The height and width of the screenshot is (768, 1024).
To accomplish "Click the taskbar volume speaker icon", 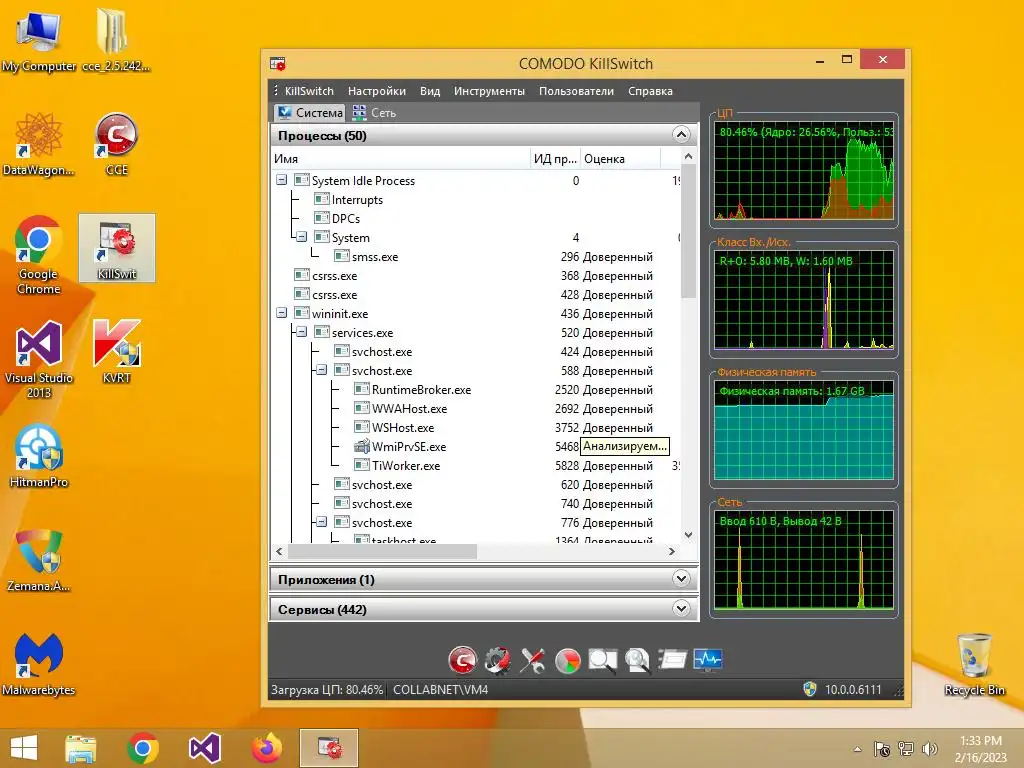I will pos(929,749).
